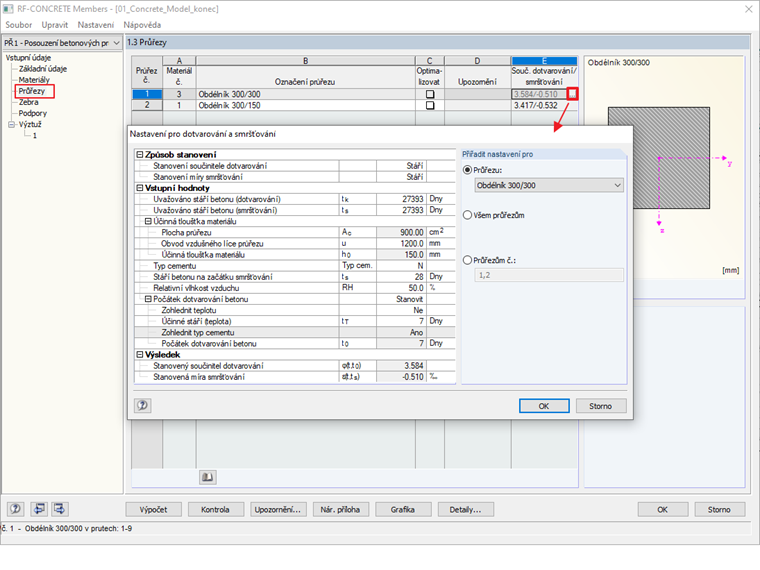760x570 pixels.
Task: Select row header 2 in cross-section table
Action: pyautogui.click(x=147, y=105)
